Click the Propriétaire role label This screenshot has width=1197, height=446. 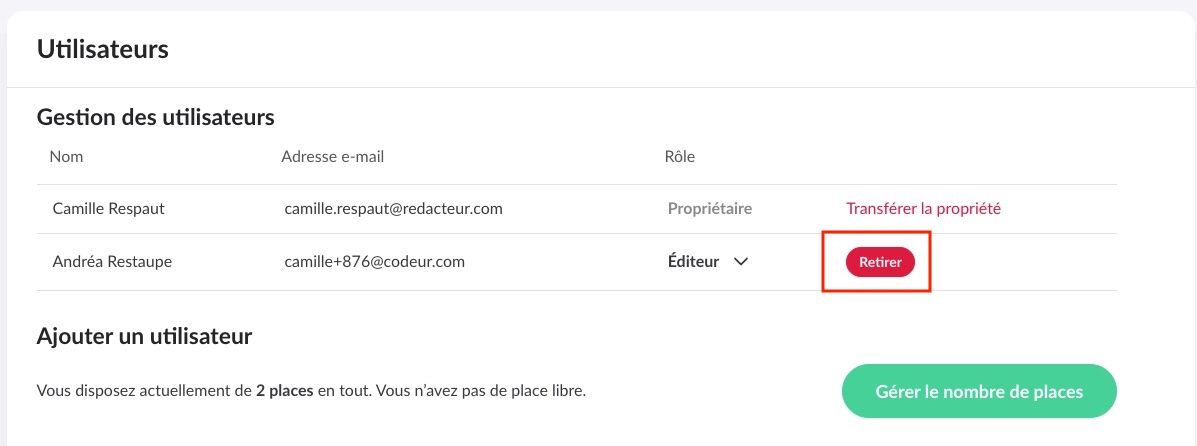tap(710, 208)
